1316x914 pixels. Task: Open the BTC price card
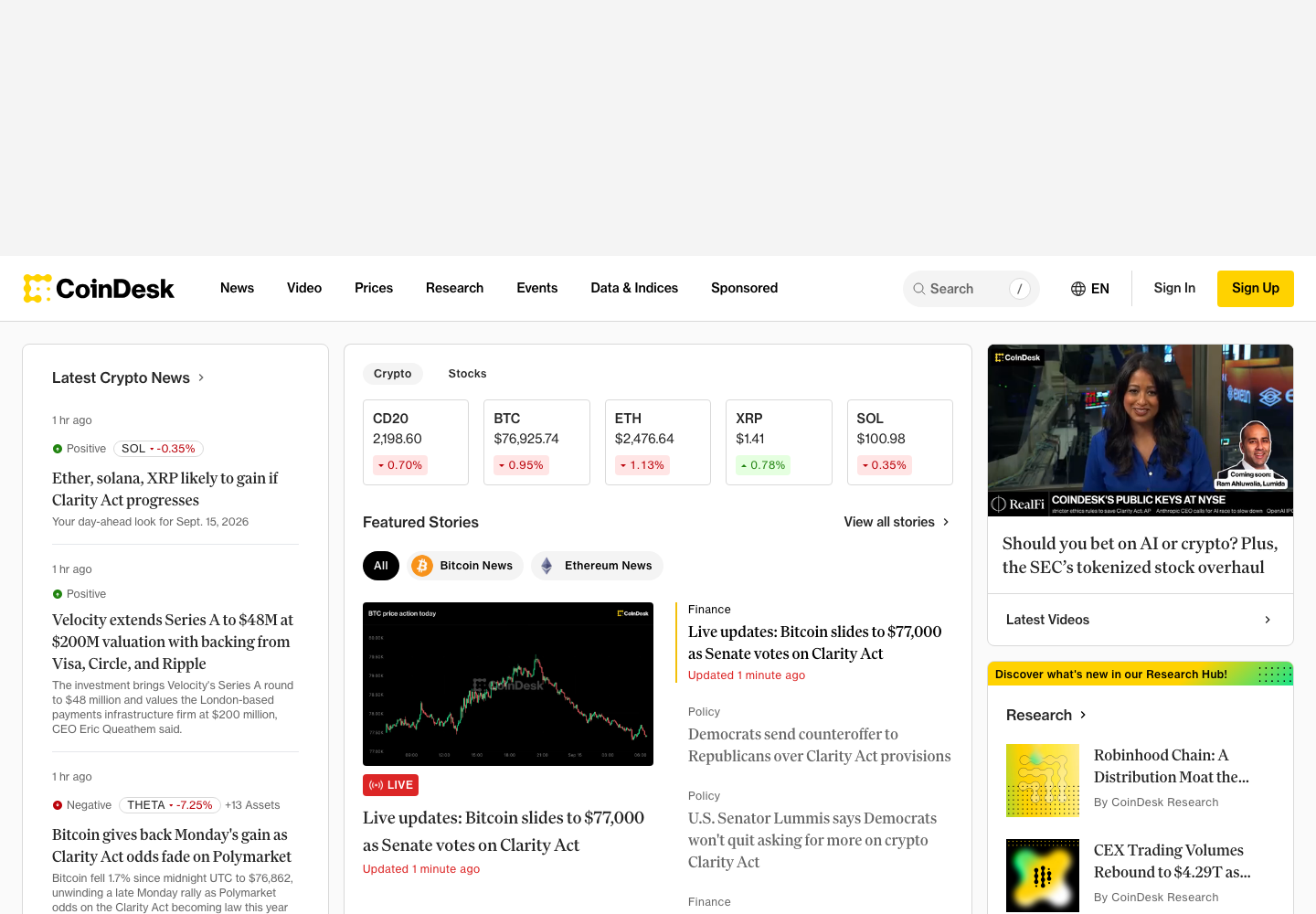tap(536, 442)
